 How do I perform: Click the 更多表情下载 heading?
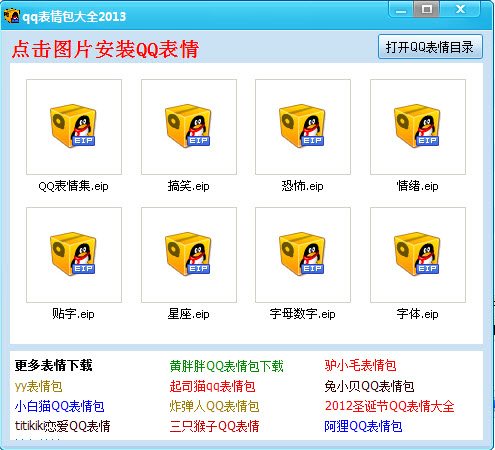(53, 365)
